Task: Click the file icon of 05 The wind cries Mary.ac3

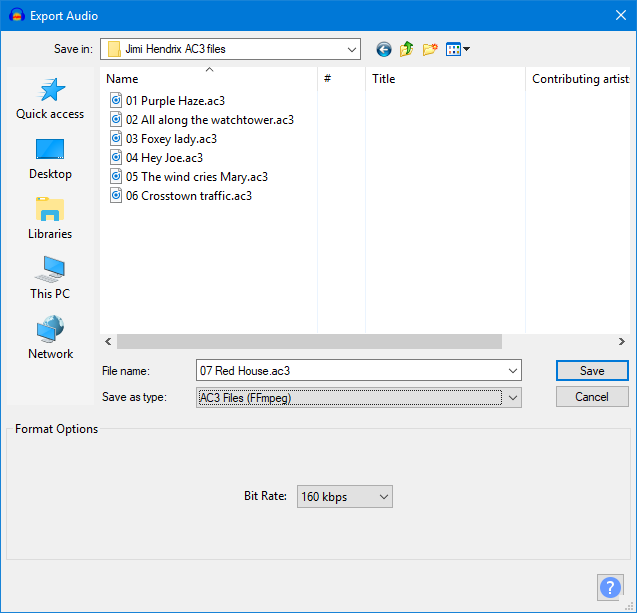Action: tap(116, 177)
